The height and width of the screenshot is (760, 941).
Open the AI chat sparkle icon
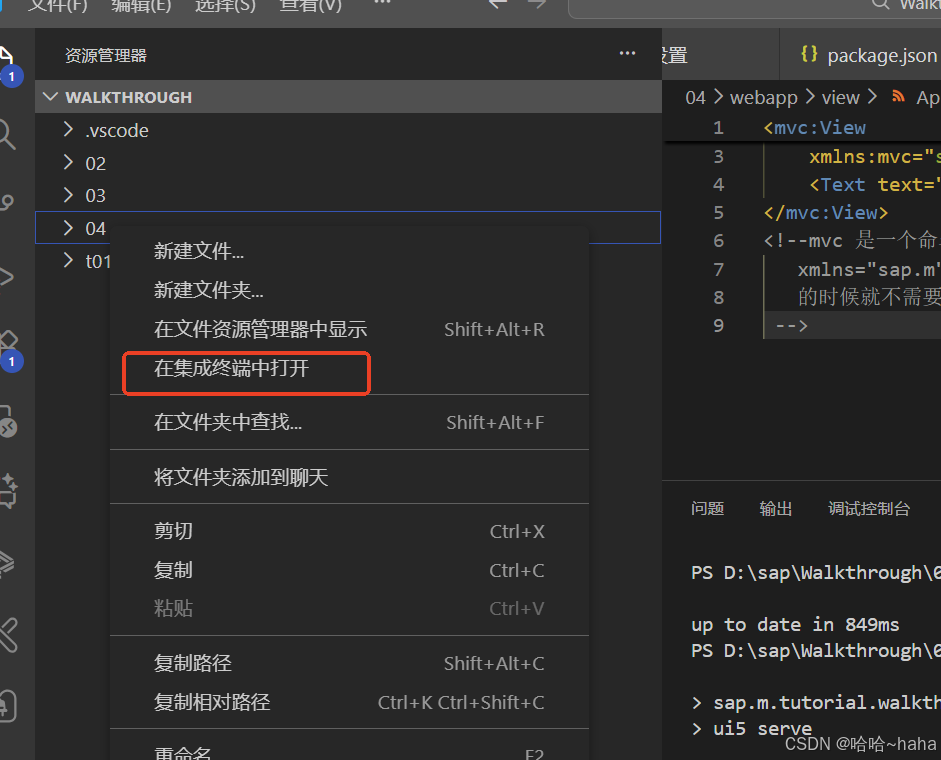(x=8, y=490)
